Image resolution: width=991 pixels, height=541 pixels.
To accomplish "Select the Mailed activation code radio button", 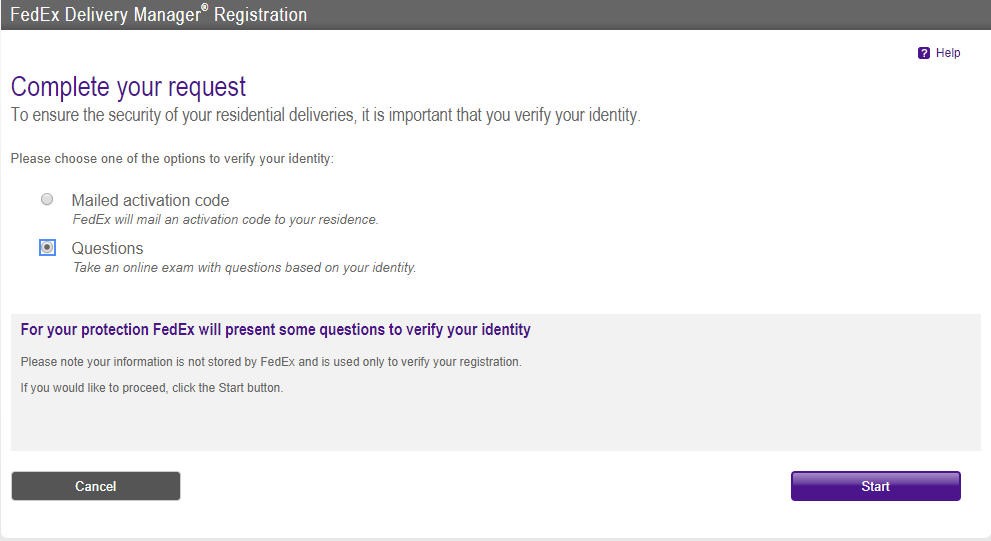I will [x=47, y=200].
